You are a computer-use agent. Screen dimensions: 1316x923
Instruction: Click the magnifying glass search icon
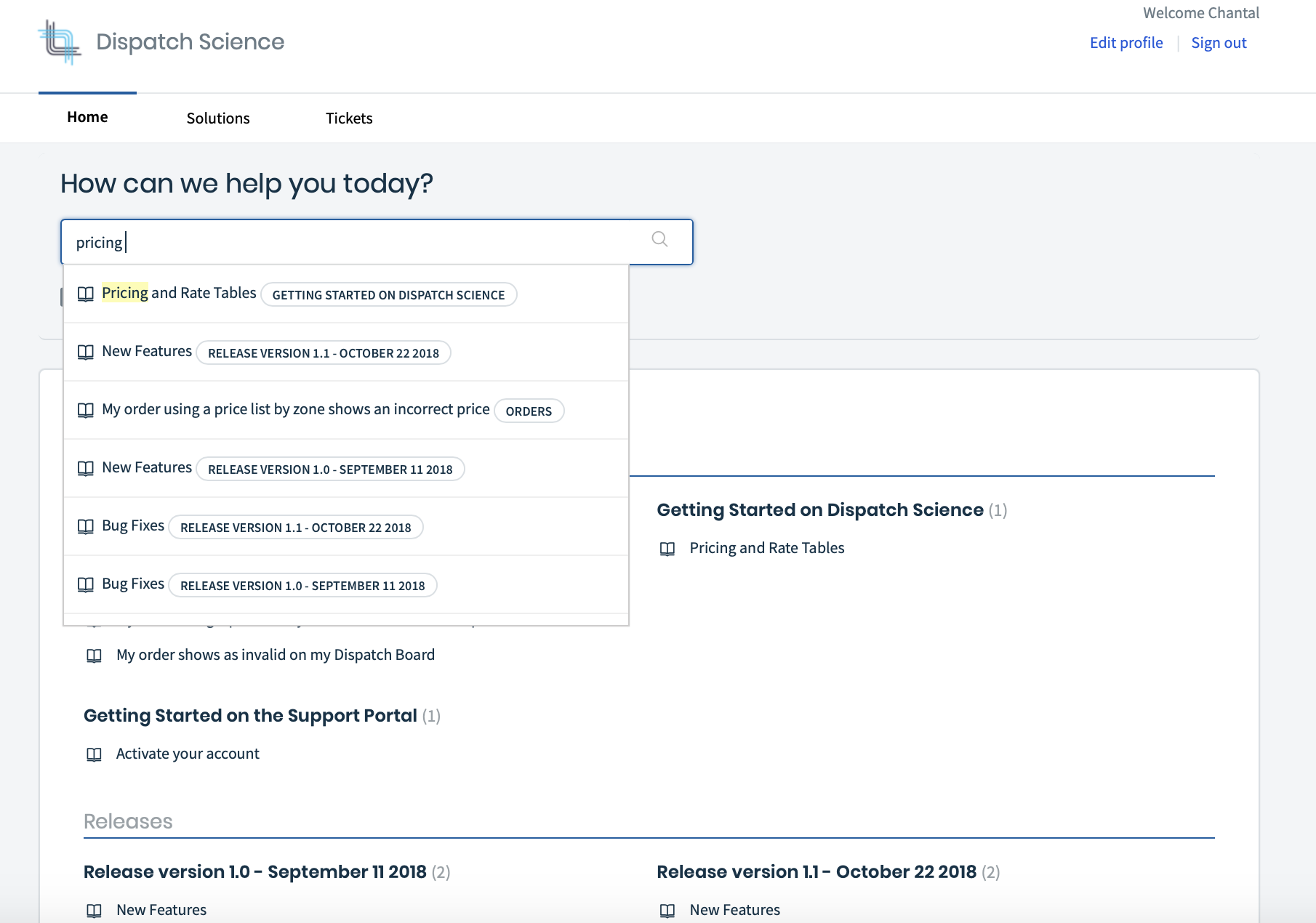pos(659,239)
